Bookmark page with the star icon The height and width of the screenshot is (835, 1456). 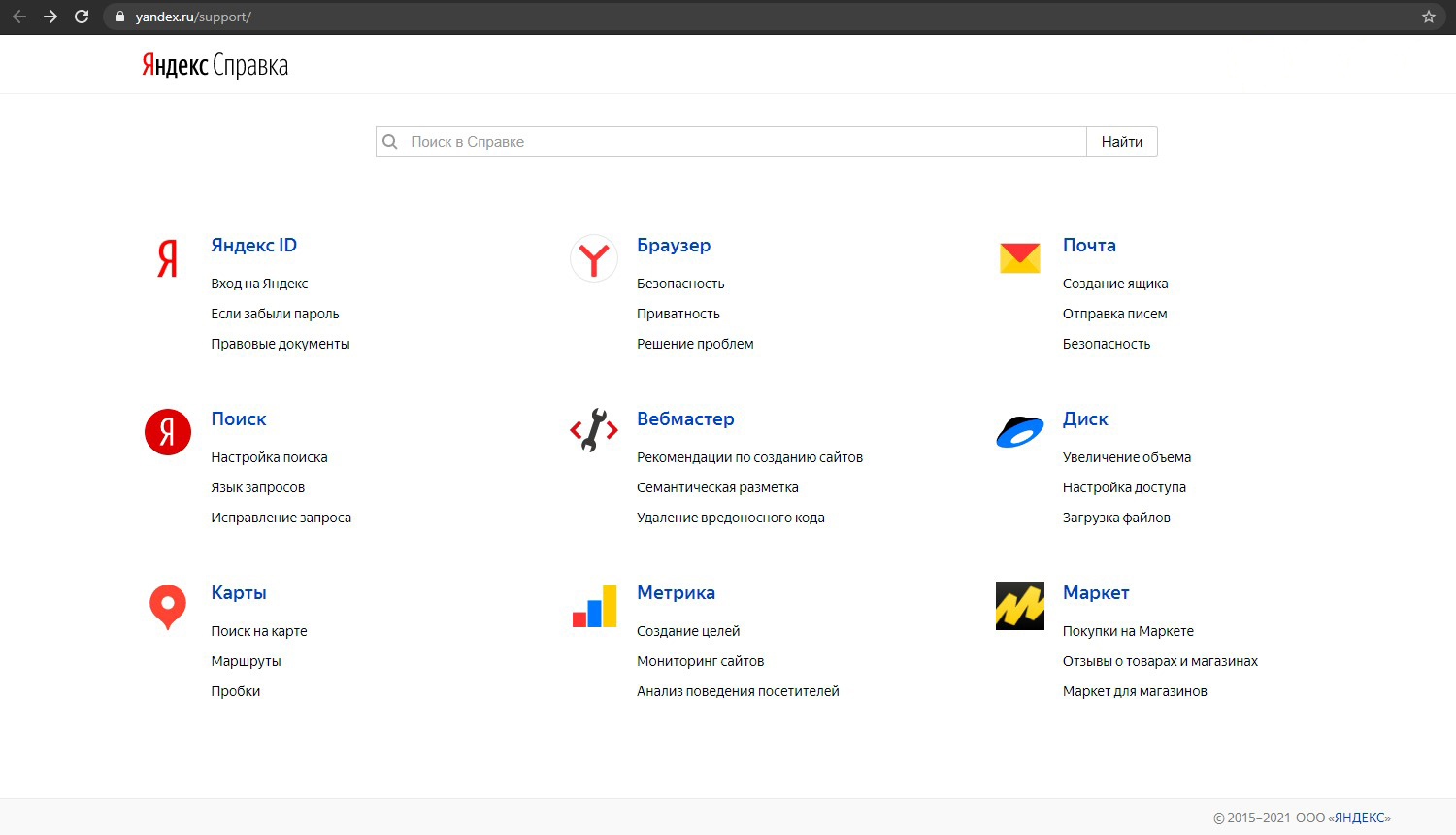(x=1428, y=17)
